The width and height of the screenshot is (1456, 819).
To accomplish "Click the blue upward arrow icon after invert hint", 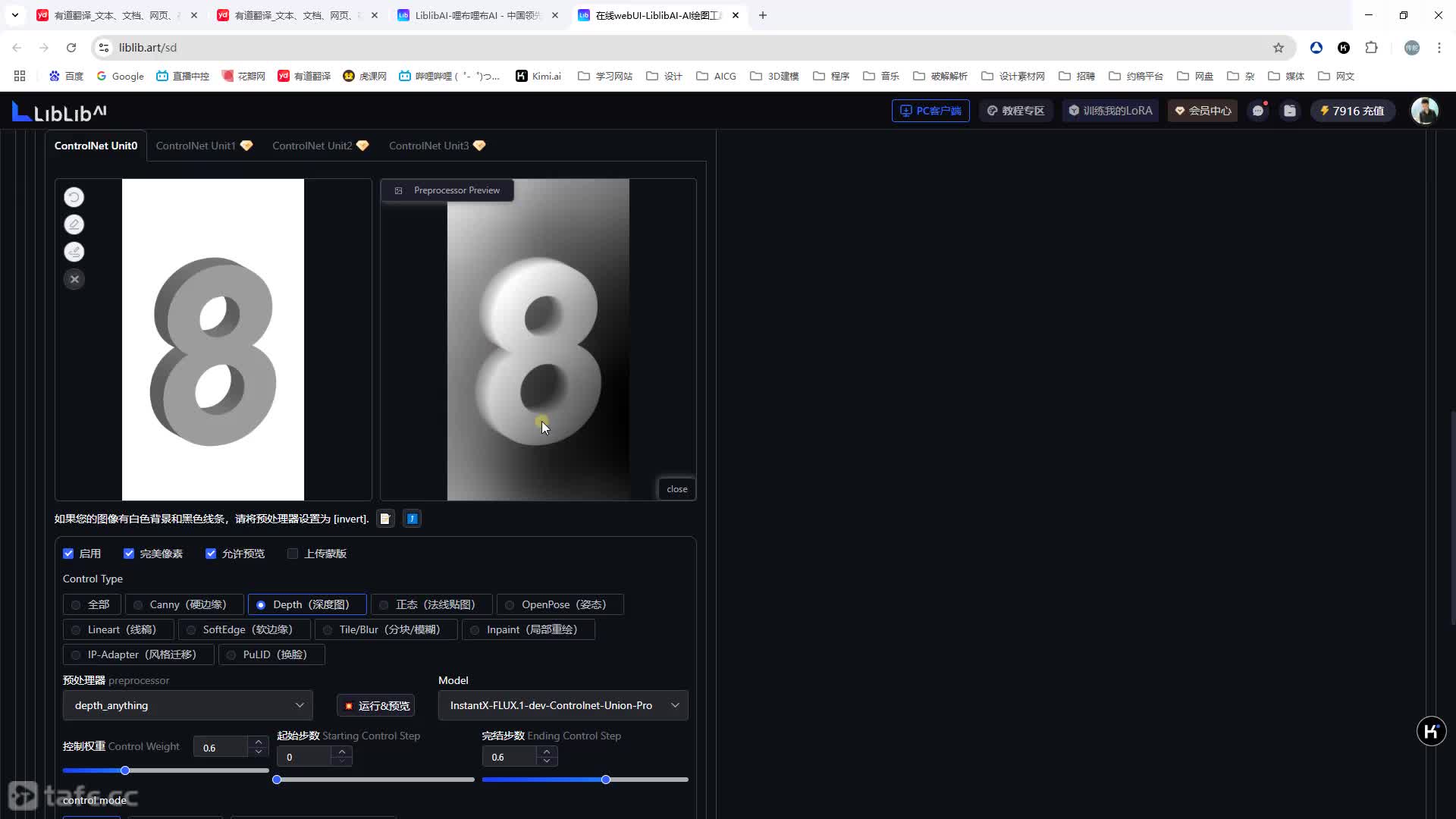I will tap(412, 519).
